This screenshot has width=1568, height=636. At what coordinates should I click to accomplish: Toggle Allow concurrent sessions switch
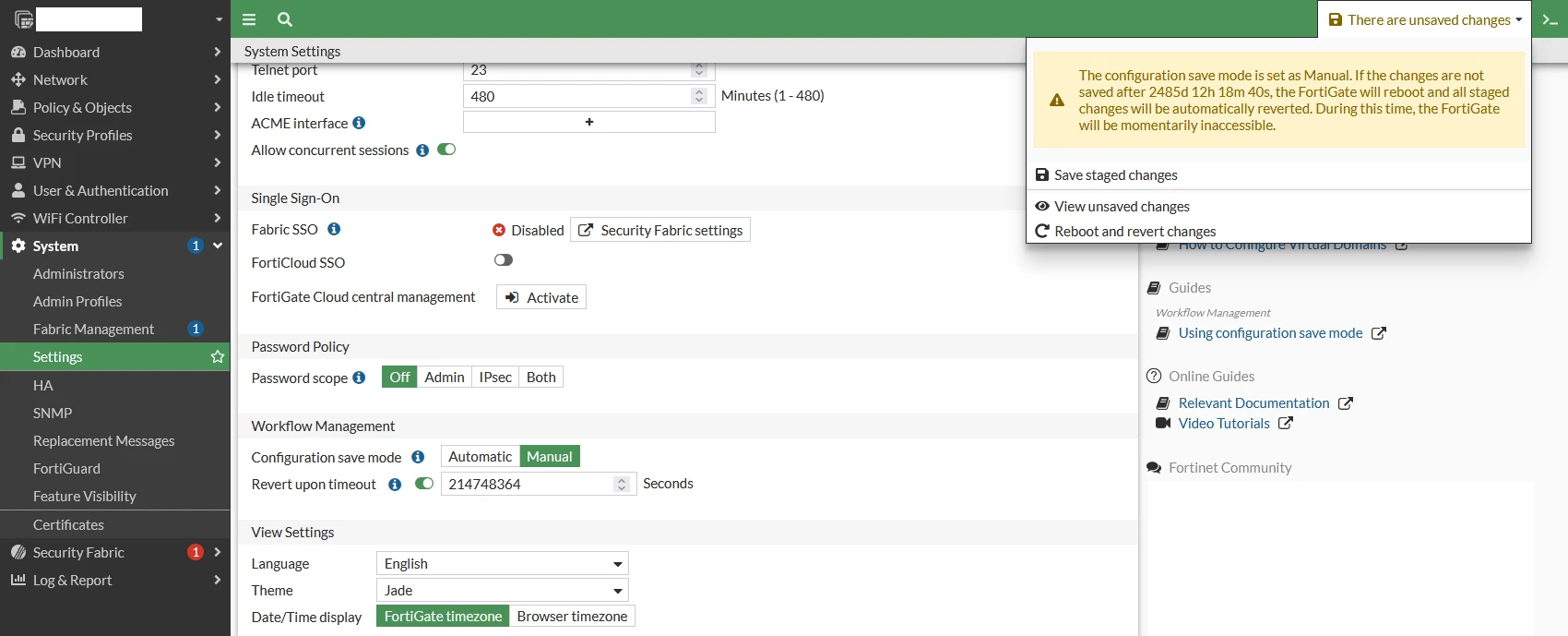[446, 150]
